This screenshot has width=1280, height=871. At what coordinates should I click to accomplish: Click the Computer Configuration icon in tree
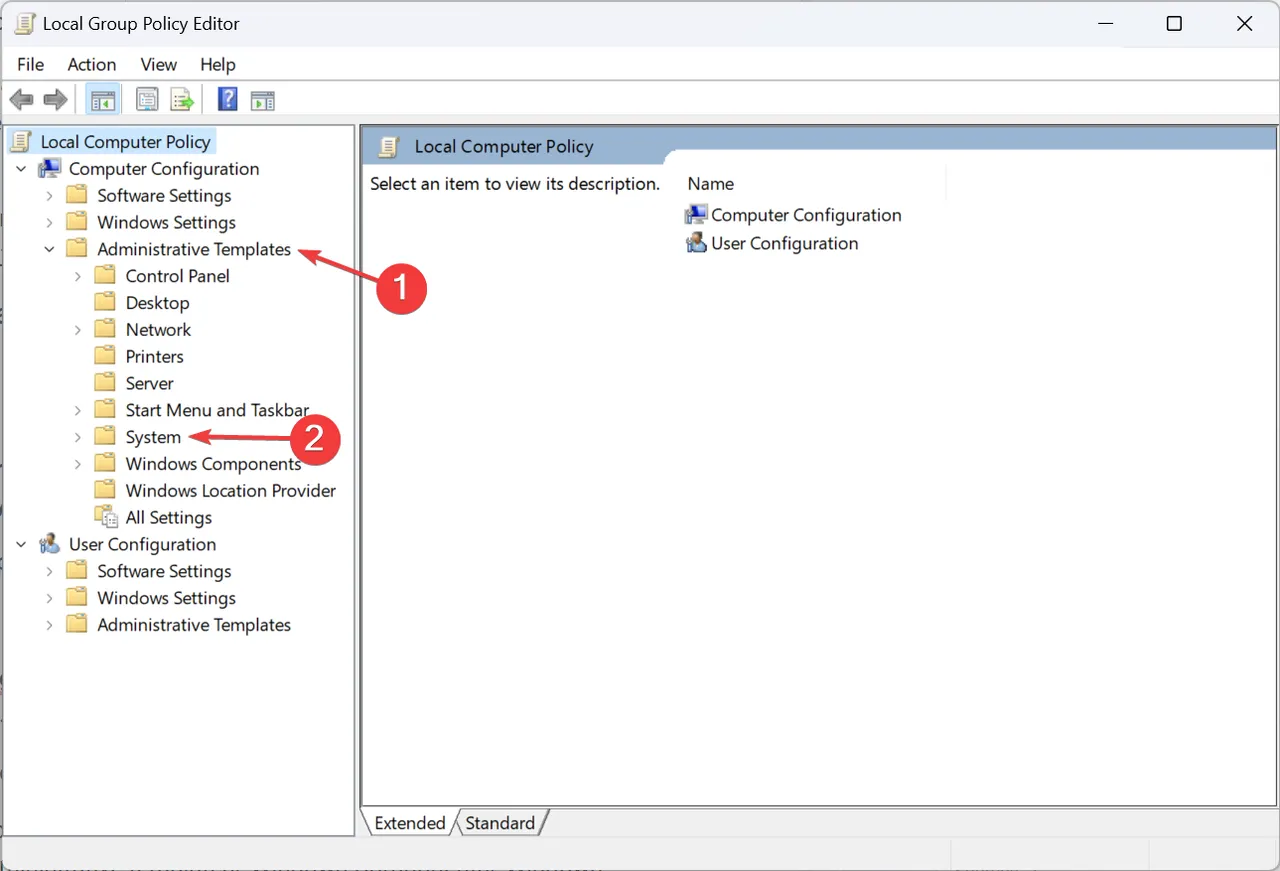click(50, 168)
